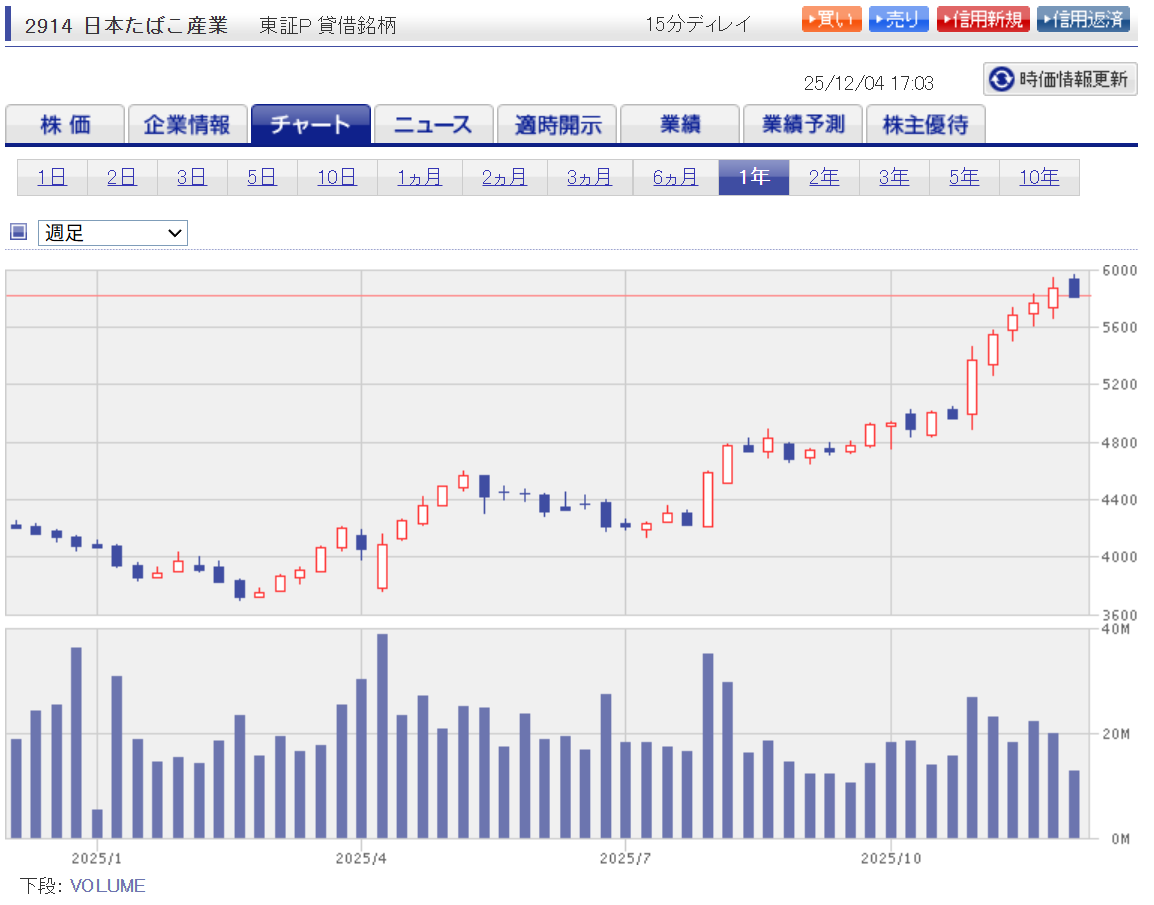The image size is (1154, 905).
Task: View the 株主優待 tab
Action: click(x=925, y=124)
